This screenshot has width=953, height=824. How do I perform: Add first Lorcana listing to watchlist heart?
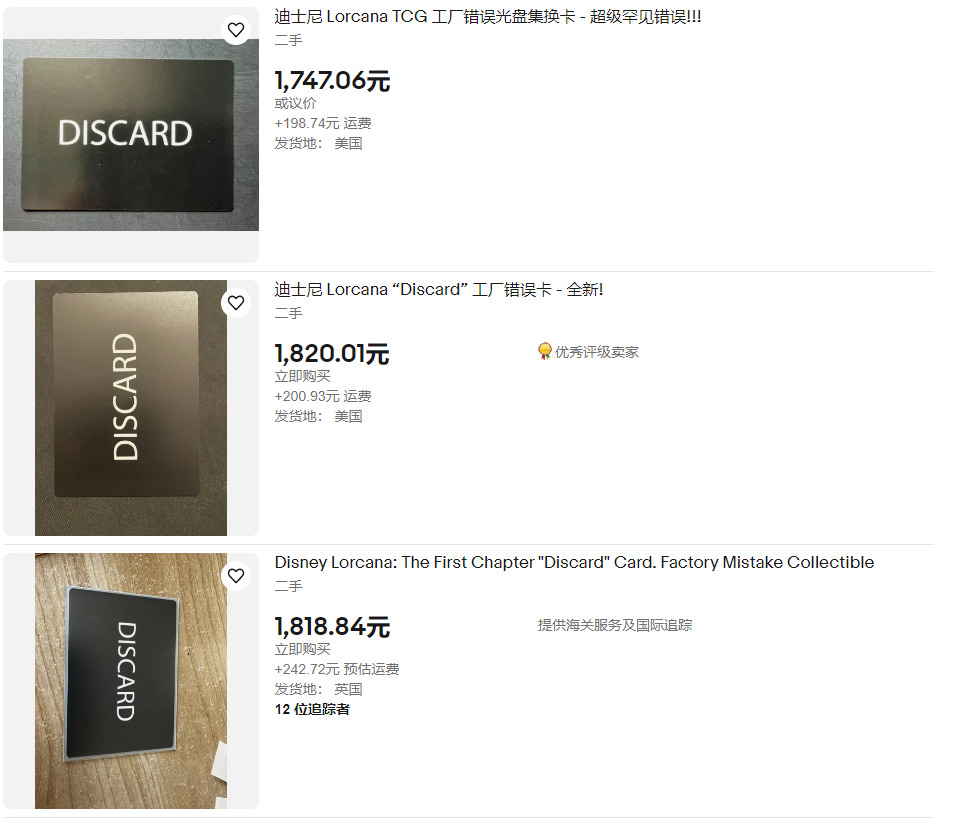pyautogui.click(x=236, y=30)
